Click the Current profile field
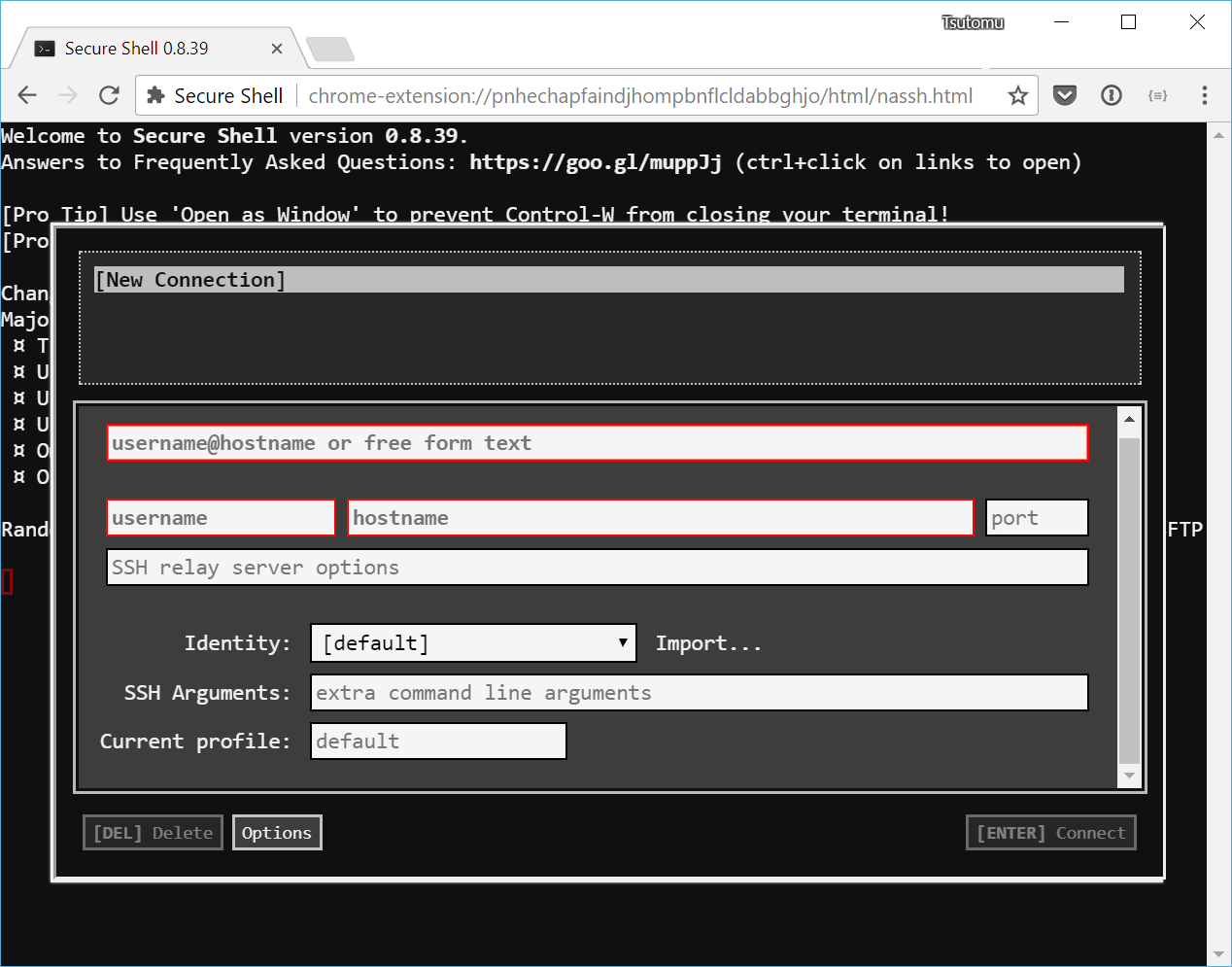 point(438,742)
